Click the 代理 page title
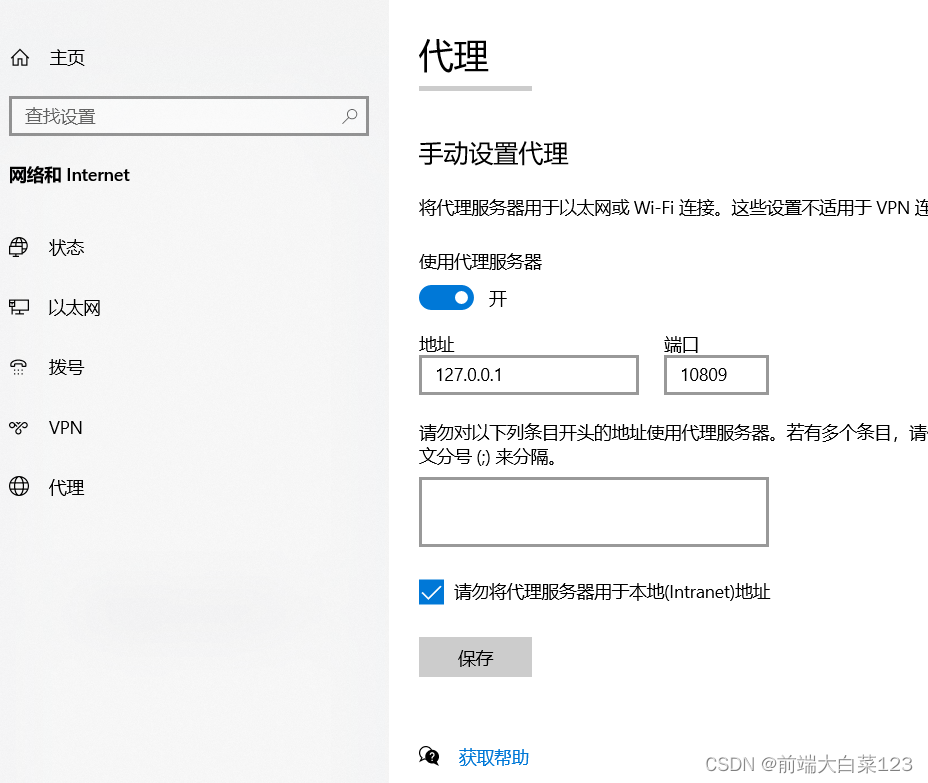Image resolution: width=928 pixels, height=783 pixels. [x=454, y=57]
